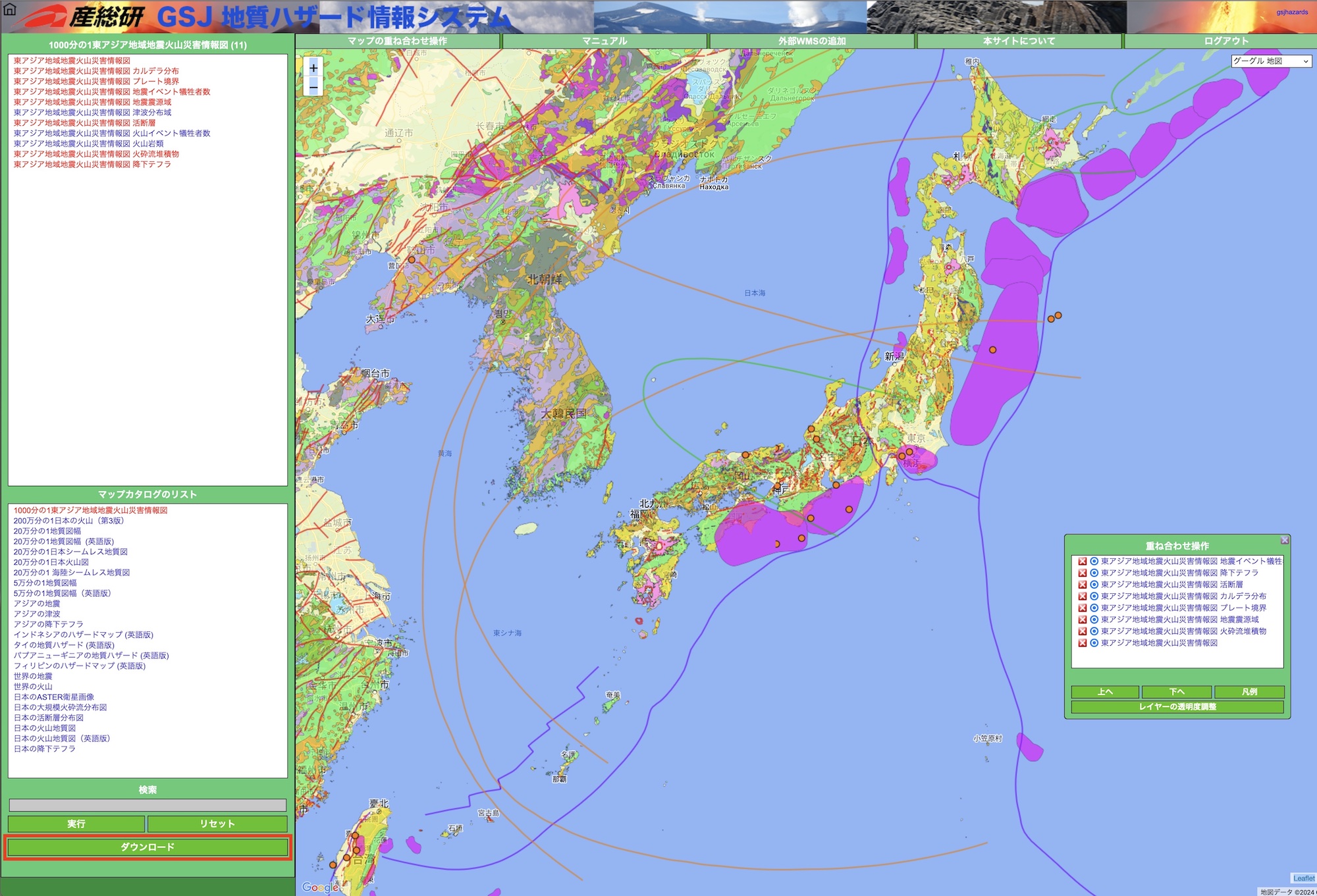This screenshot has width=1317, height=896.
Task: Click the home icon in the header
Action: [9, 9]
